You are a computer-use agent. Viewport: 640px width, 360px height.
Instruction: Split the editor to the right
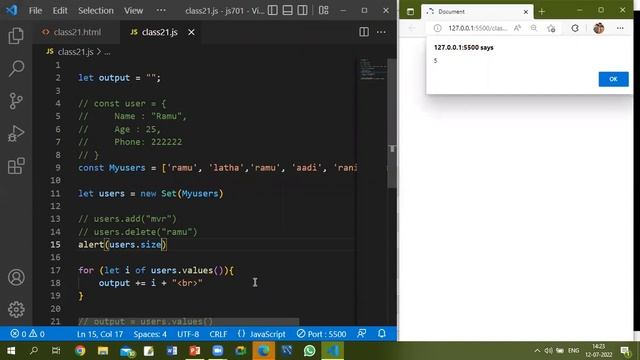pos(364,32)
